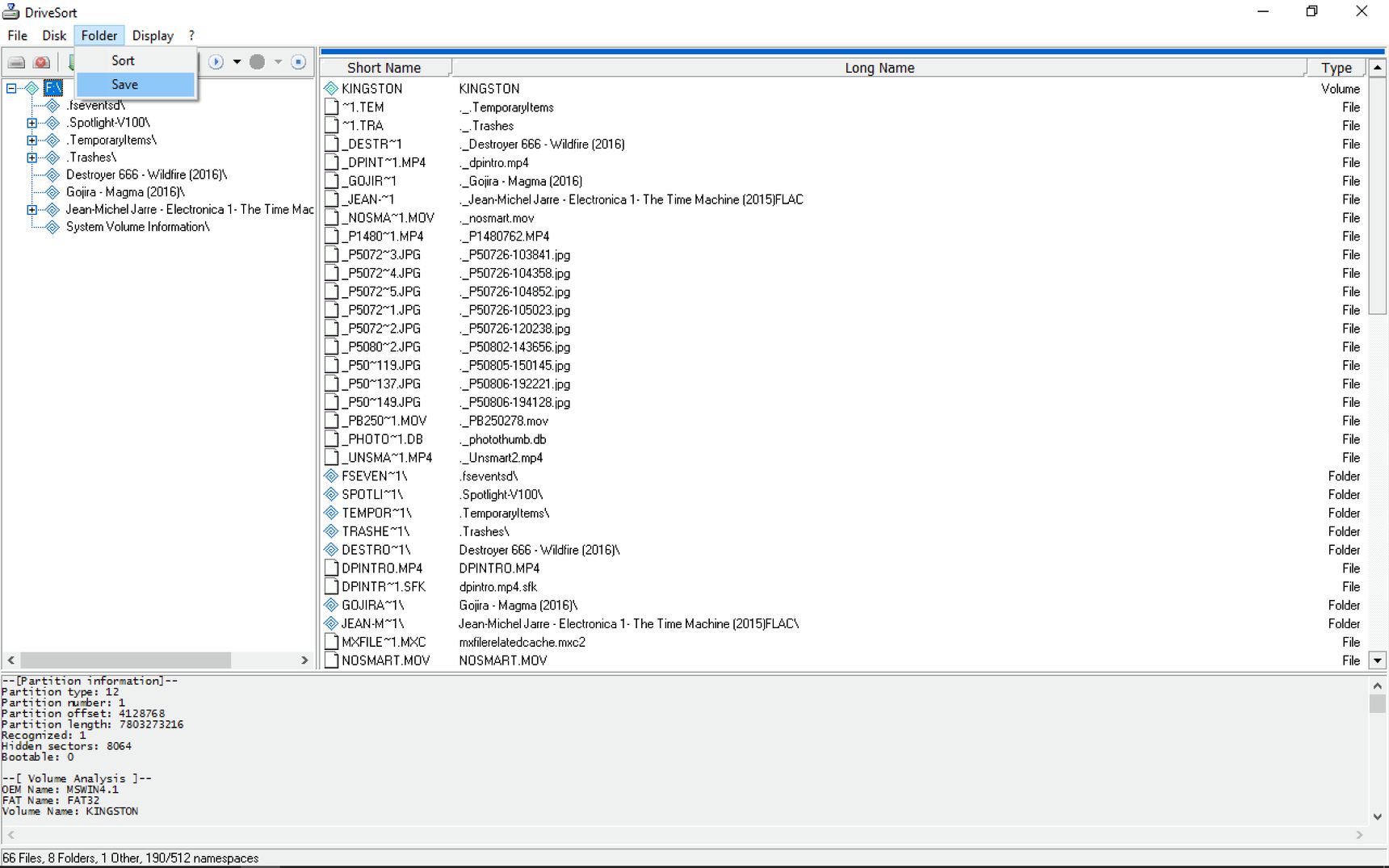The width and height of the screenshot is (1389, 868).
Task: Open the black arrow dropdown beside play
Action: [237, 62]
